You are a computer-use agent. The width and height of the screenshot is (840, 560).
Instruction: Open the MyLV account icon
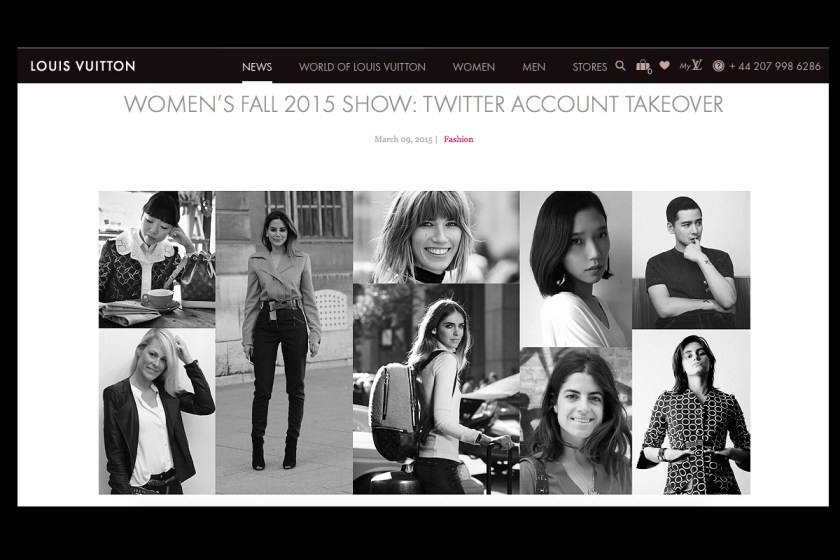691,65
